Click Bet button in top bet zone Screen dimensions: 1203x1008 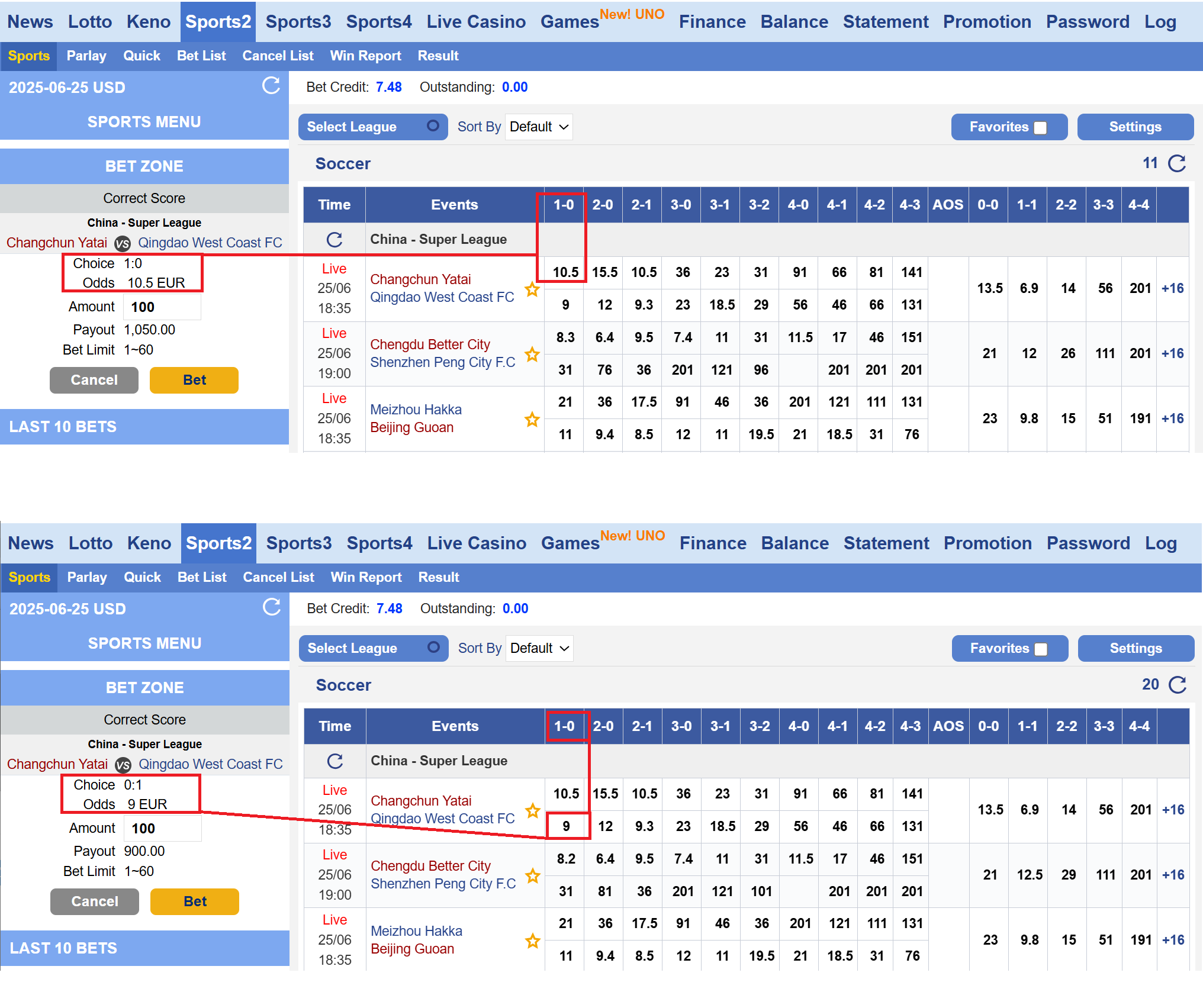click(x=194, y=380)
